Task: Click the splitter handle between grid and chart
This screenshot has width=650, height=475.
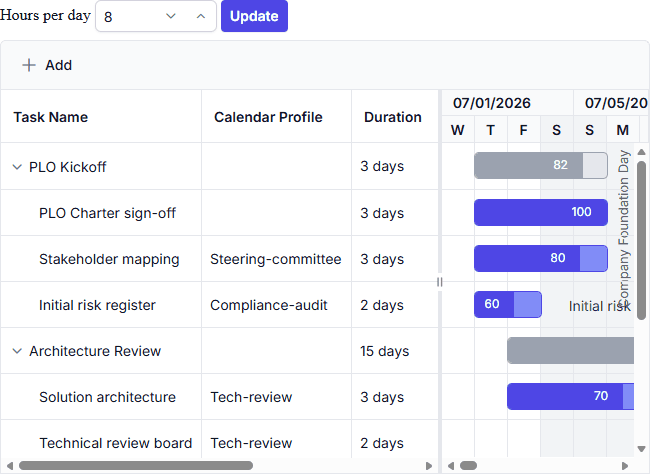Action: pos(440,282)
